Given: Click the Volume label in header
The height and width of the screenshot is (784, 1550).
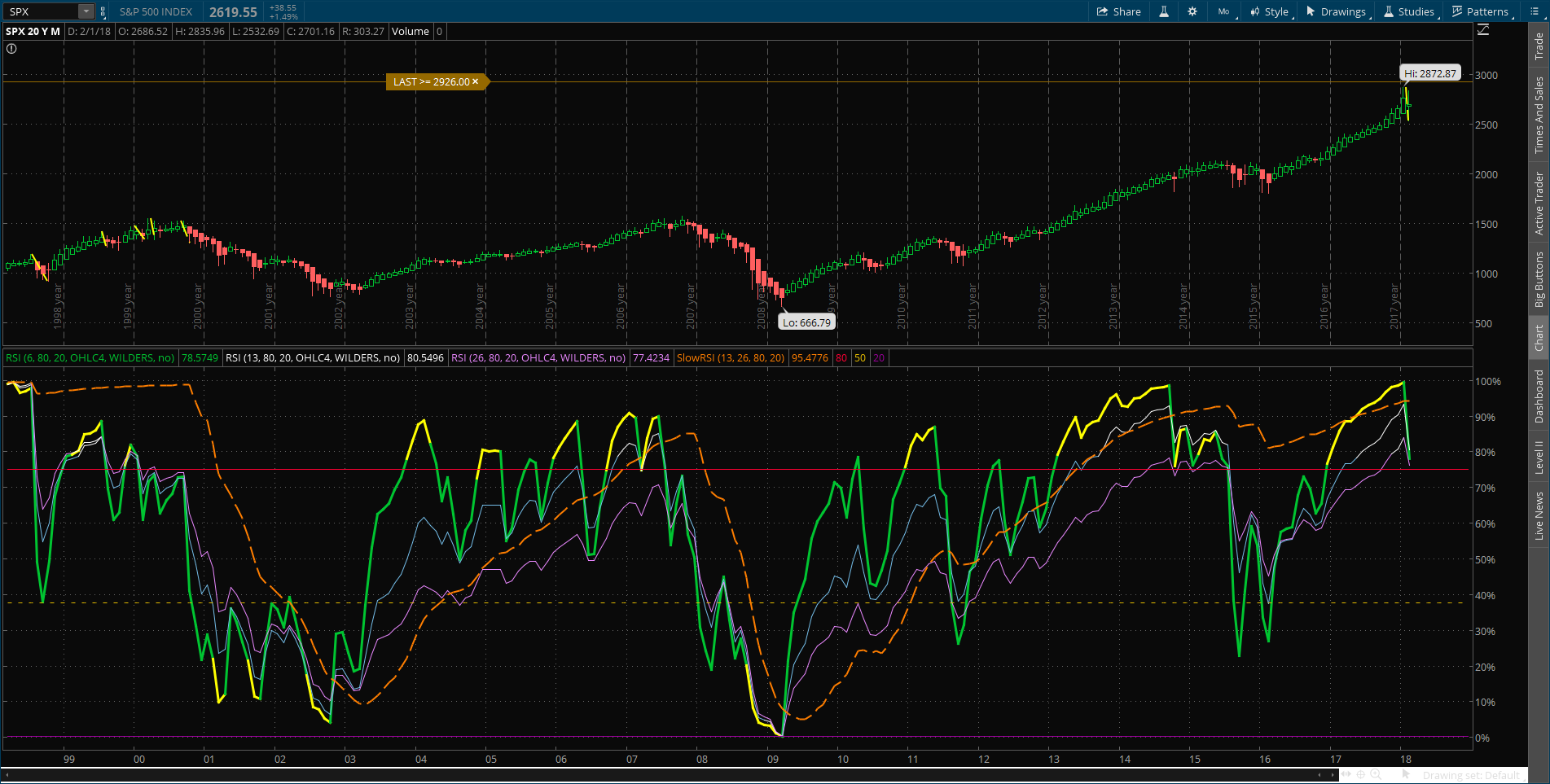Looking at the screenshot, I should pos(411,31).
